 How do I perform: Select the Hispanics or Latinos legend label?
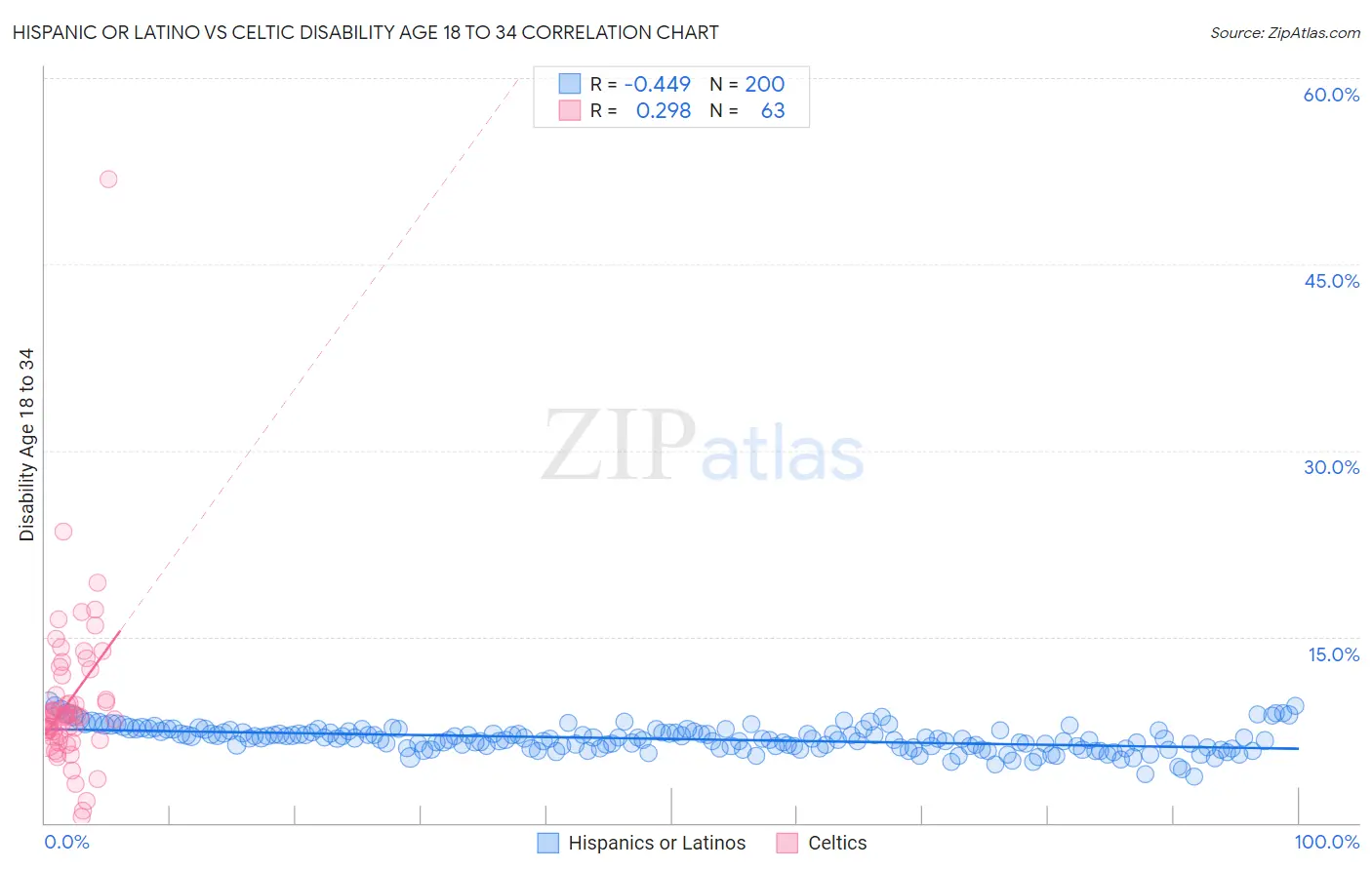click(x=657, y=843)
